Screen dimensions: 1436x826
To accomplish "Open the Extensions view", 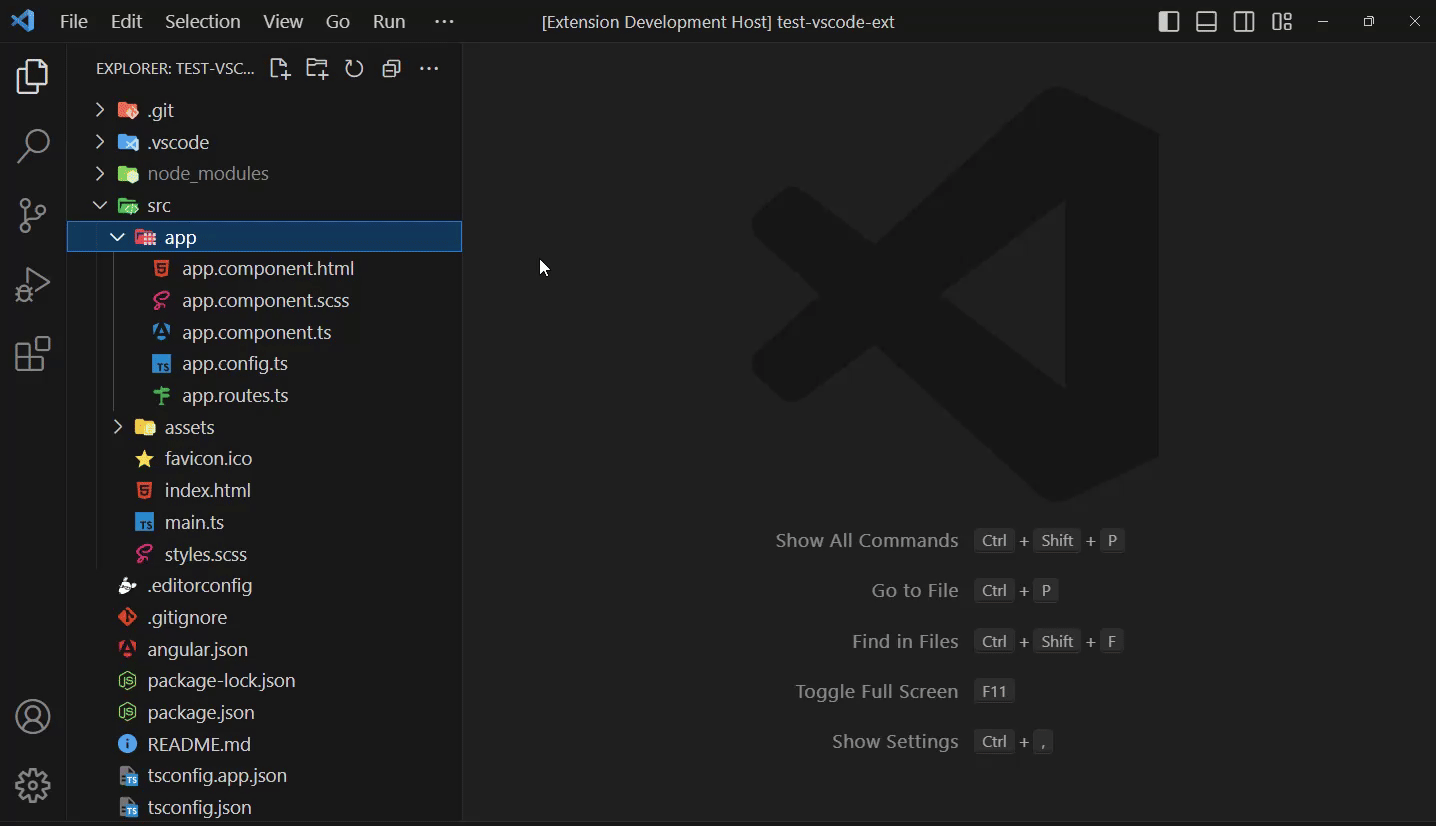I will pyautogui.click(x=33, y=354).
